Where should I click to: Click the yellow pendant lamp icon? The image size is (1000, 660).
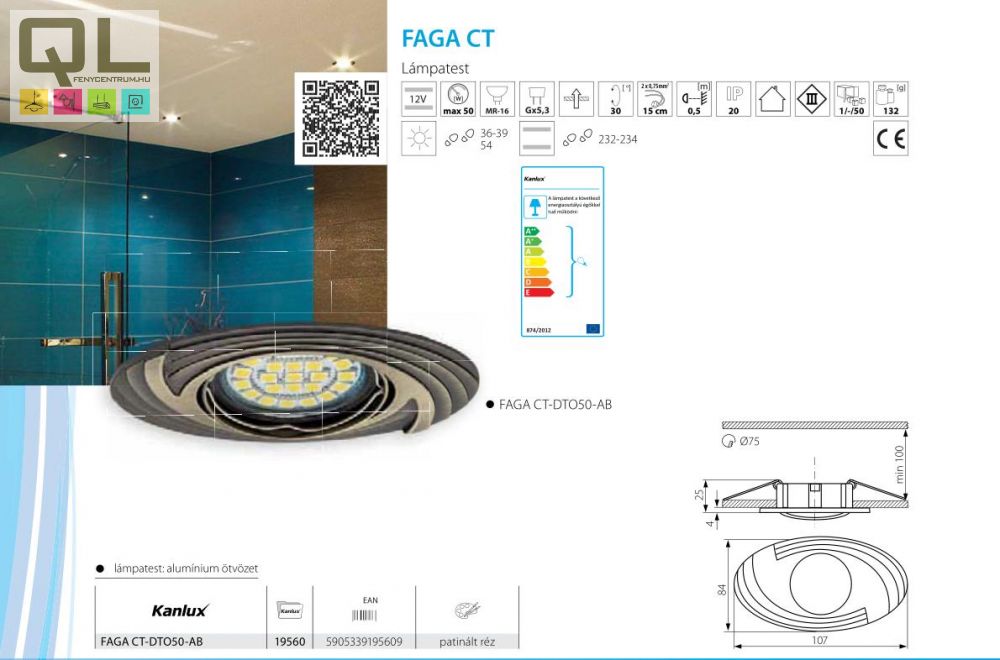34,101
